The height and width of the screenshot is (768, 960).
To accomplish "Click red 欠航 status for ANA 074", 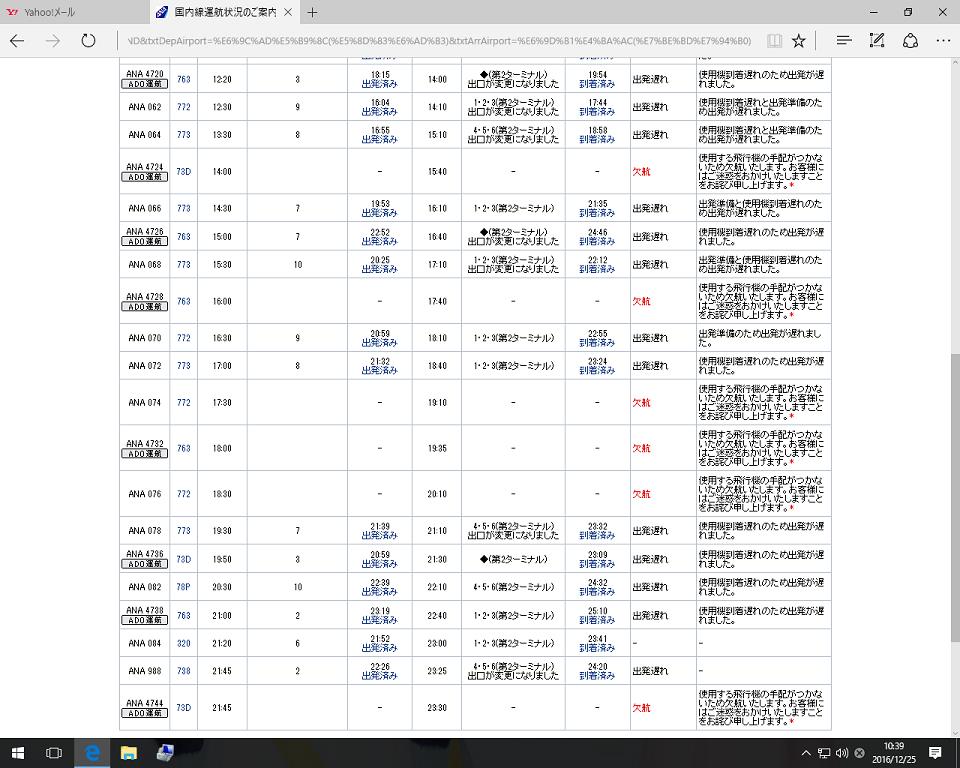I will pyautogui.click(x=641, y=402).
